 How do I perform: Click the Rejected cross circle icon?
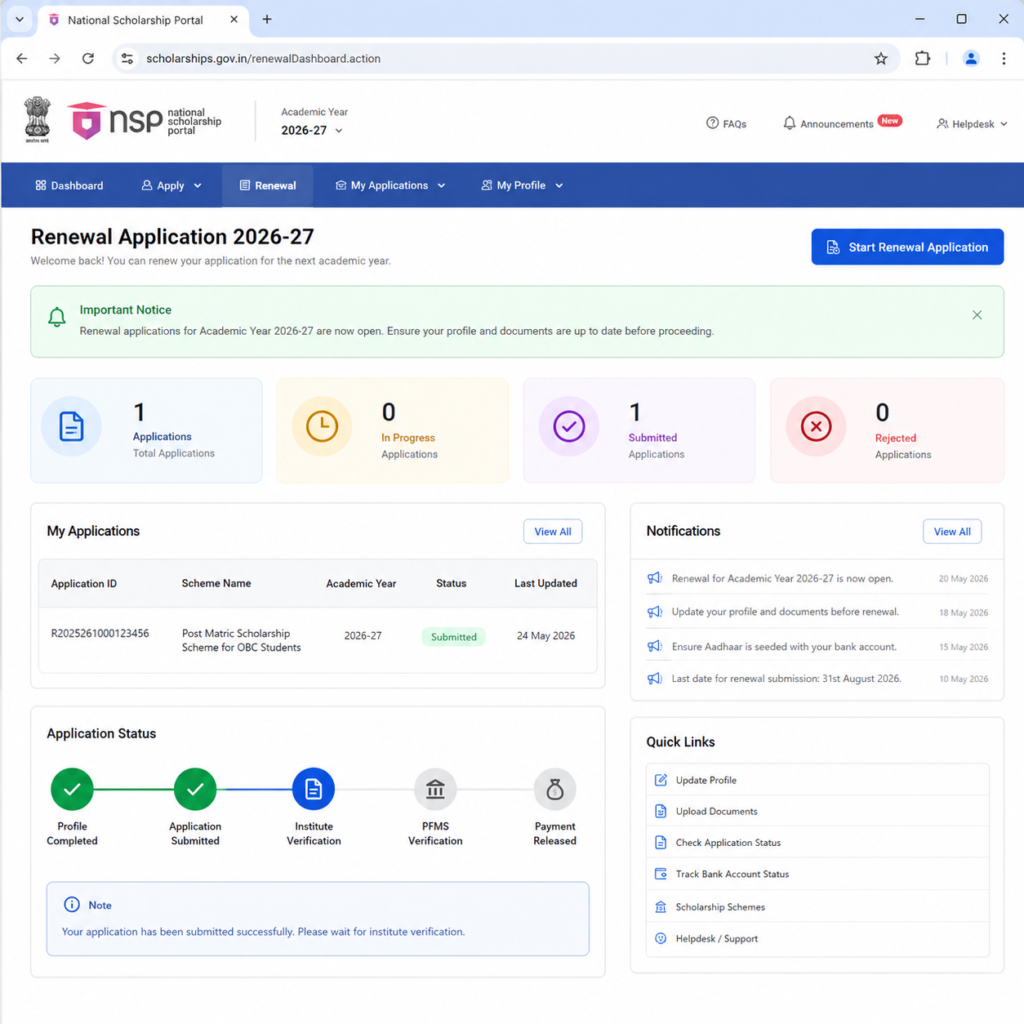pos(816,426)
